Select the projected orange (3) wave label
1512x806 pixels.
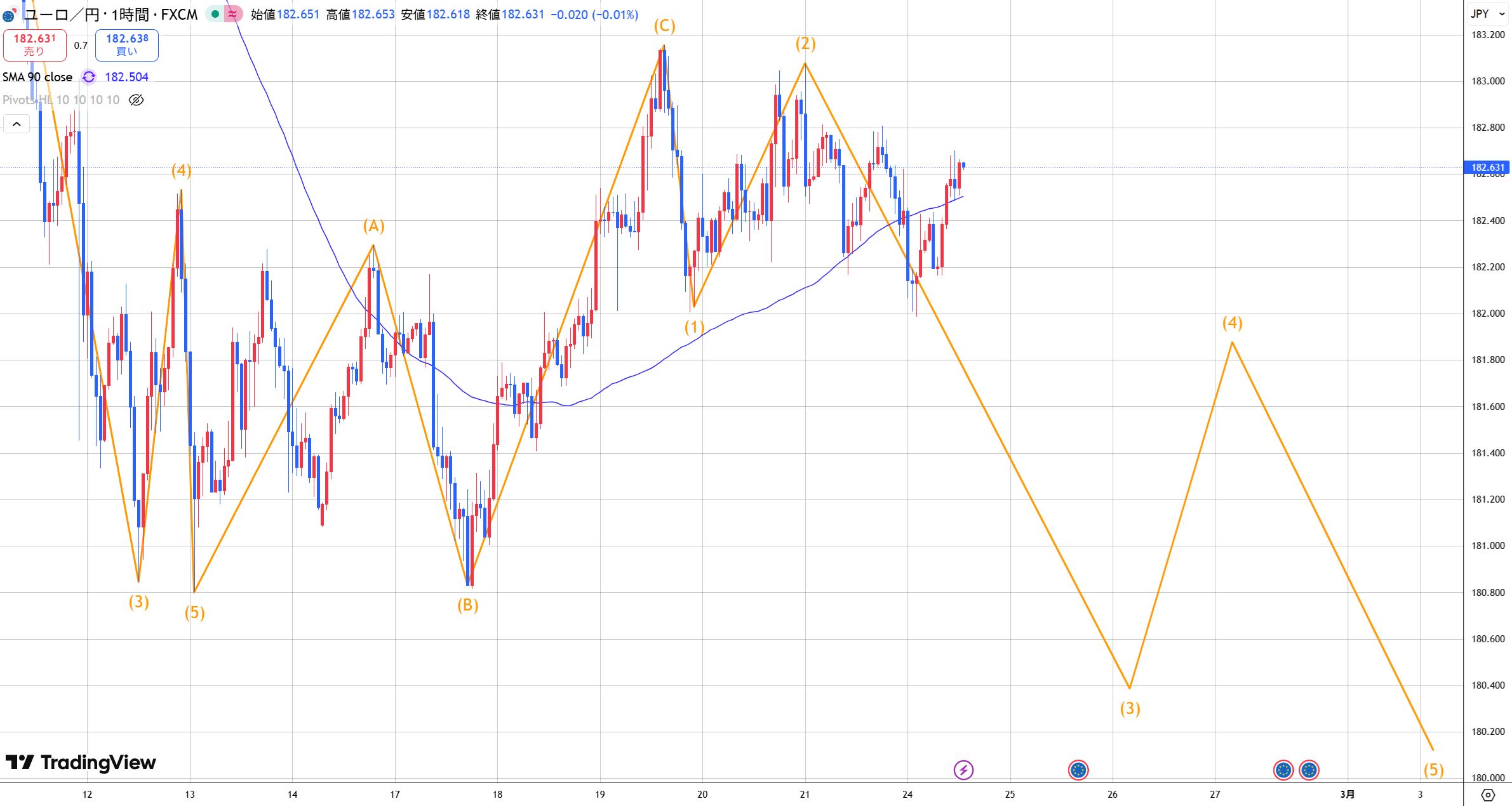pos(1130,708)
